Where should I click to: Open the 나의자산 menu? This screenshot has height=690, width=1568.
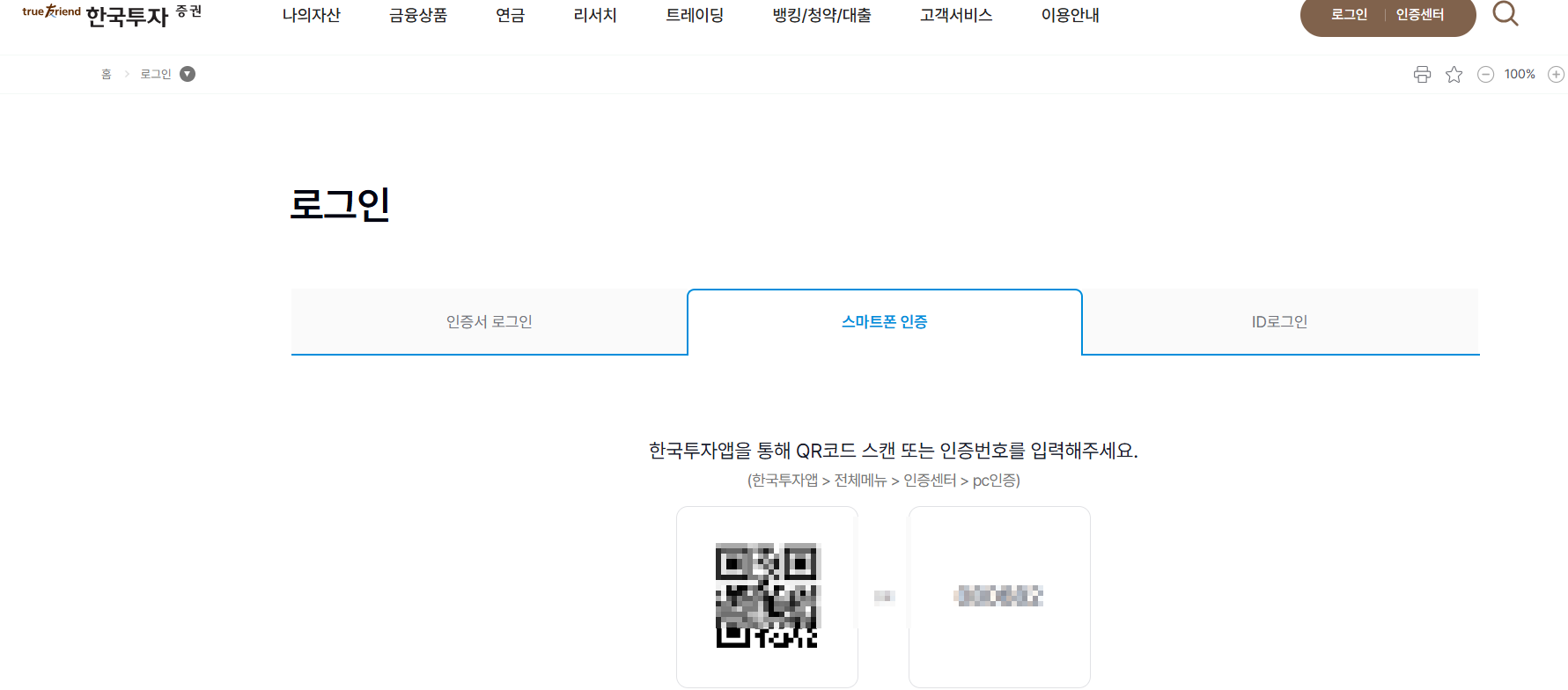[x=311, y=15]
